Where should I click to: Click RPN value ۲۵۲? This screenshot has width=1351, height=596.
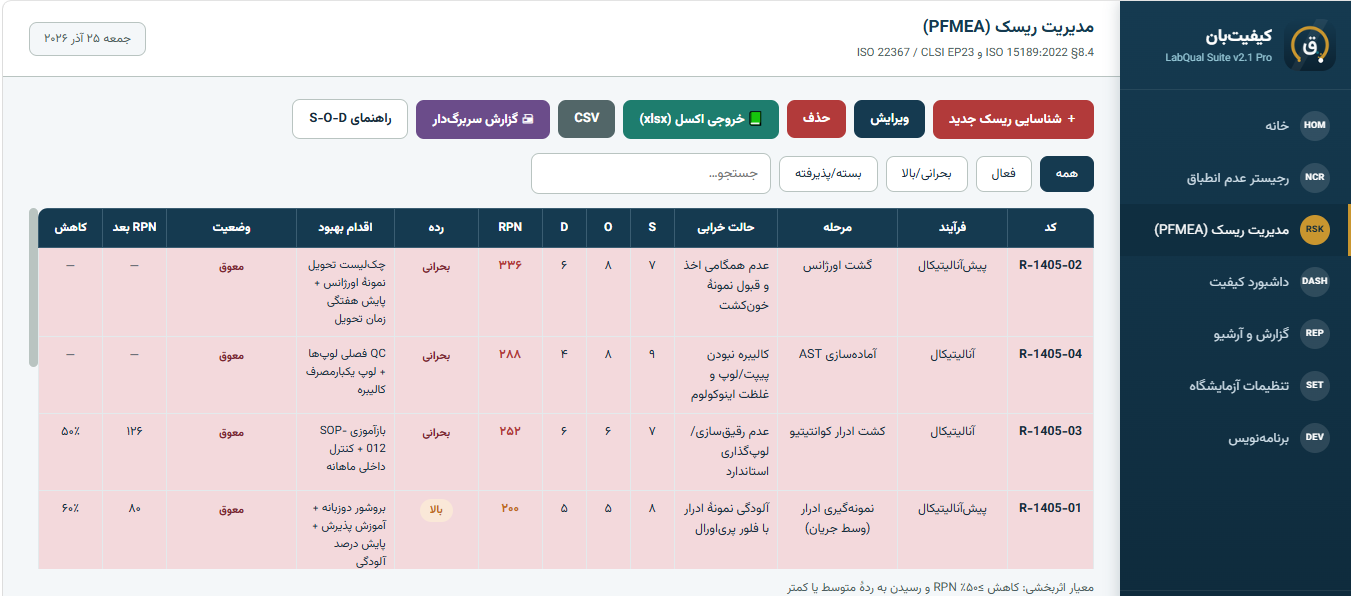(x=510, y=432)
